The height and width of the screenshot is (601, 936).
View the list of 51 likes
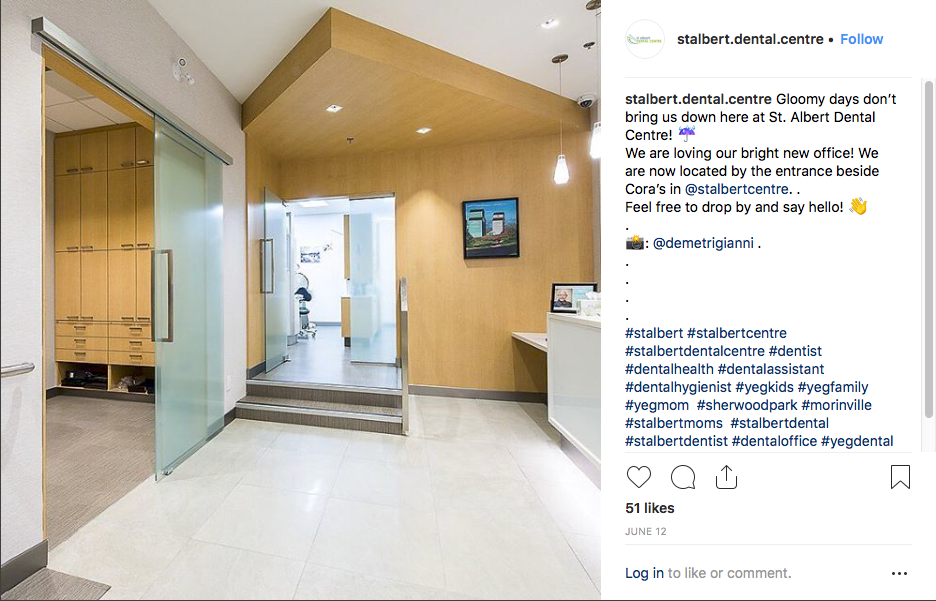(x=649, y=508)
